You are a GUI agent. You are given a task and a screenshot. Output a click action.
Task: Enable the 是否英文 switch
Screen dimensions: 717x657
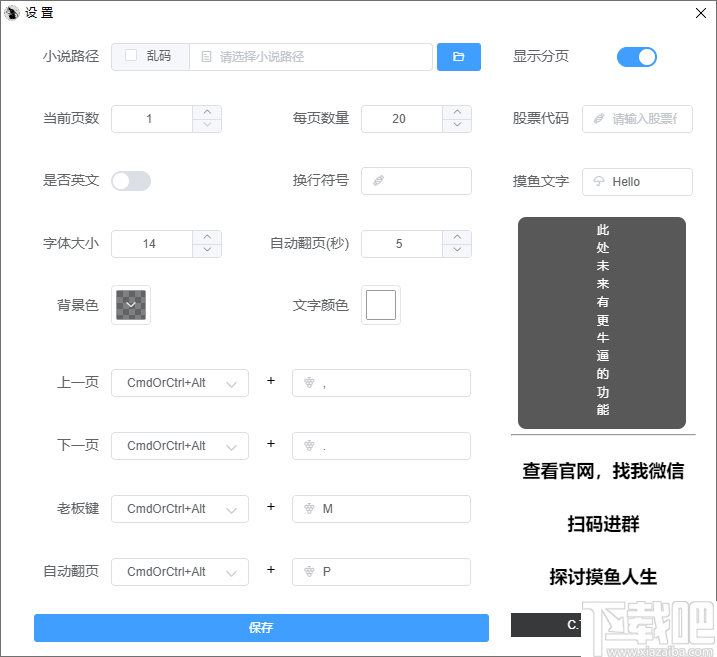pyautogui.click(x=131, y=181)
